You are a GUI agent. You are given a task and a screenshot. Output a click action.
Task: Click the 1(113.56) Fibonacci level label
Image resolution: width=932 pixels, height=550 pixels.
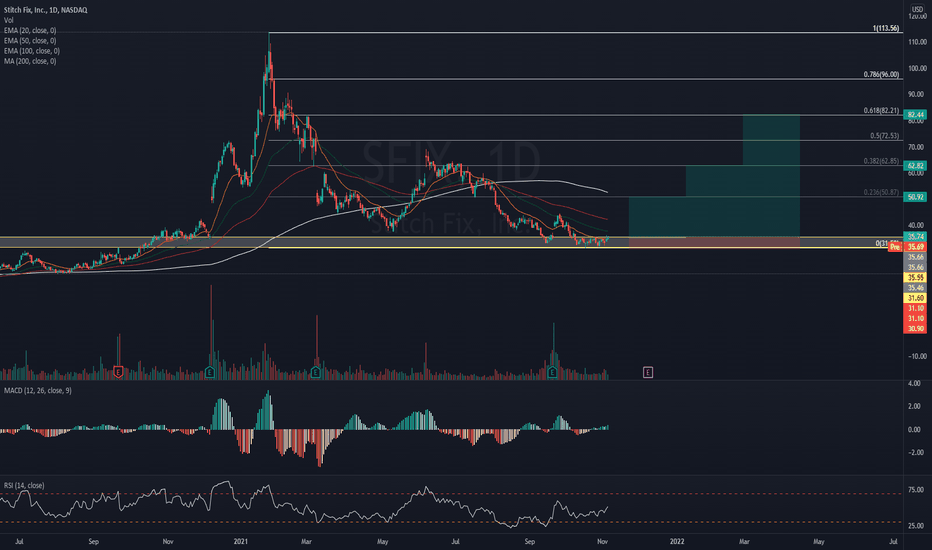coord(886,29)
